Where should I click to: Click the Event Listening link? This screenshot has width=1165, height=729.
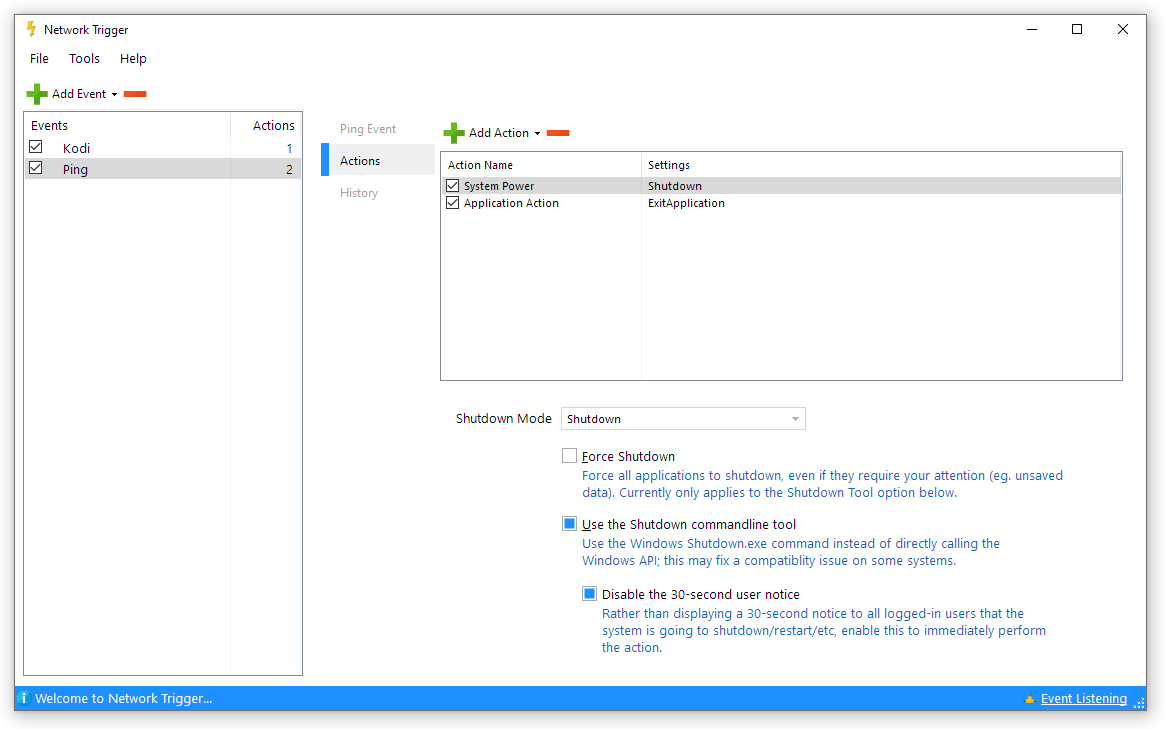(1083, 699)
